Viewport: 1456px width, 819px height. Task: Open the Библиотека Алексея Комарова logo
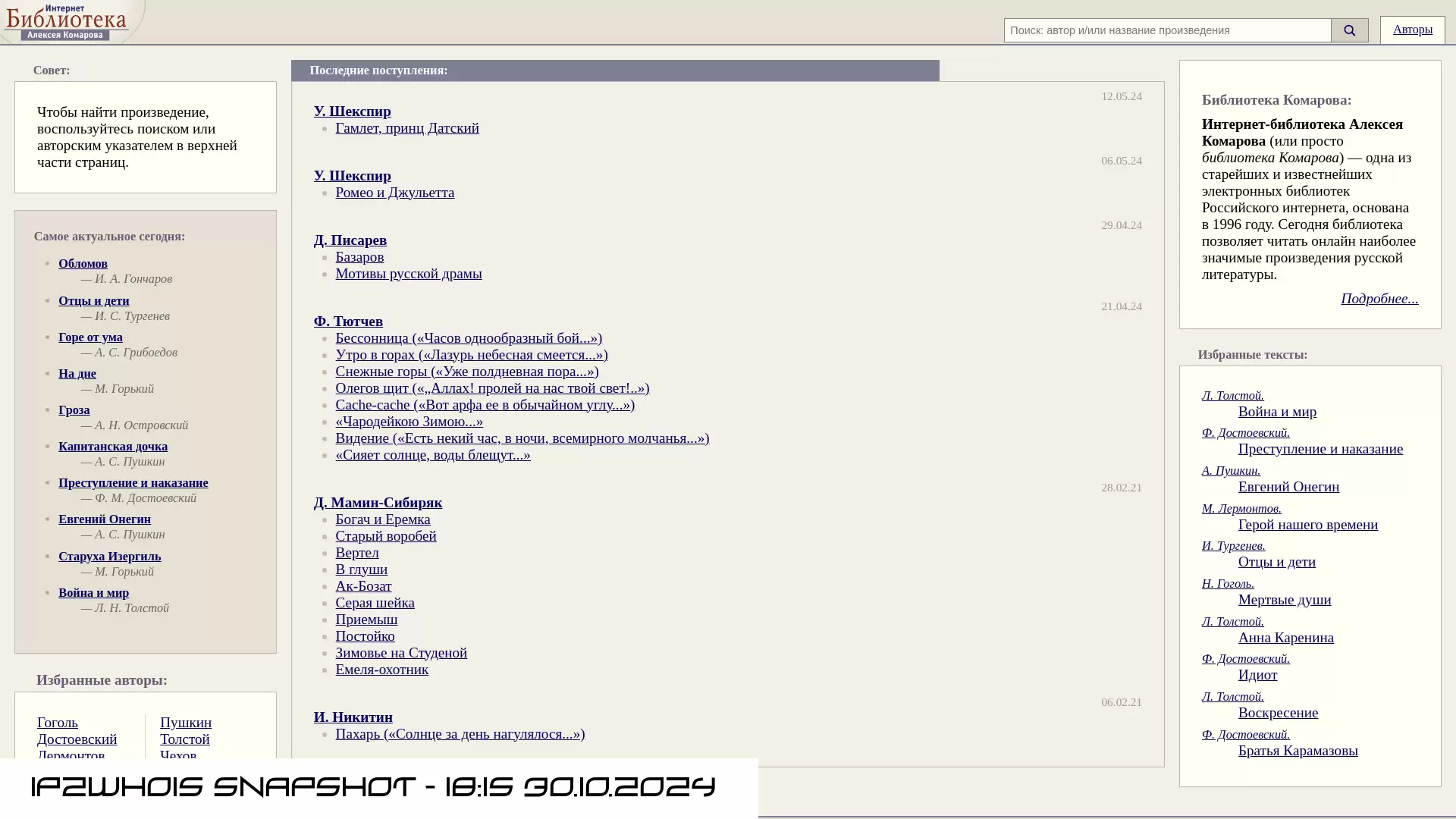67,22
